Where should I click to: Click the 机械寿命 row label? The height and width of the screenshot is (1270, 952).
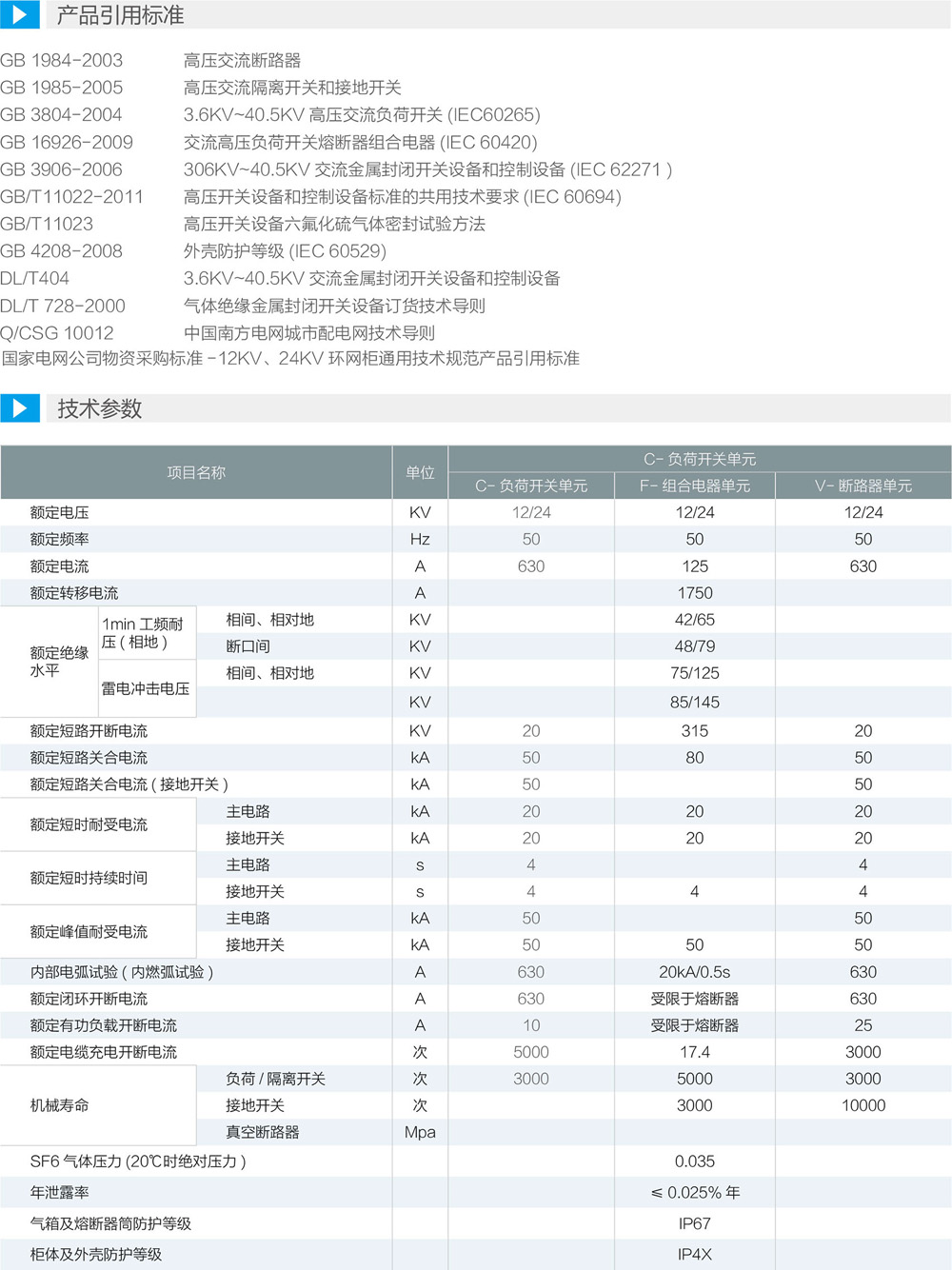pyautogui.click(x=60, y=1105)
